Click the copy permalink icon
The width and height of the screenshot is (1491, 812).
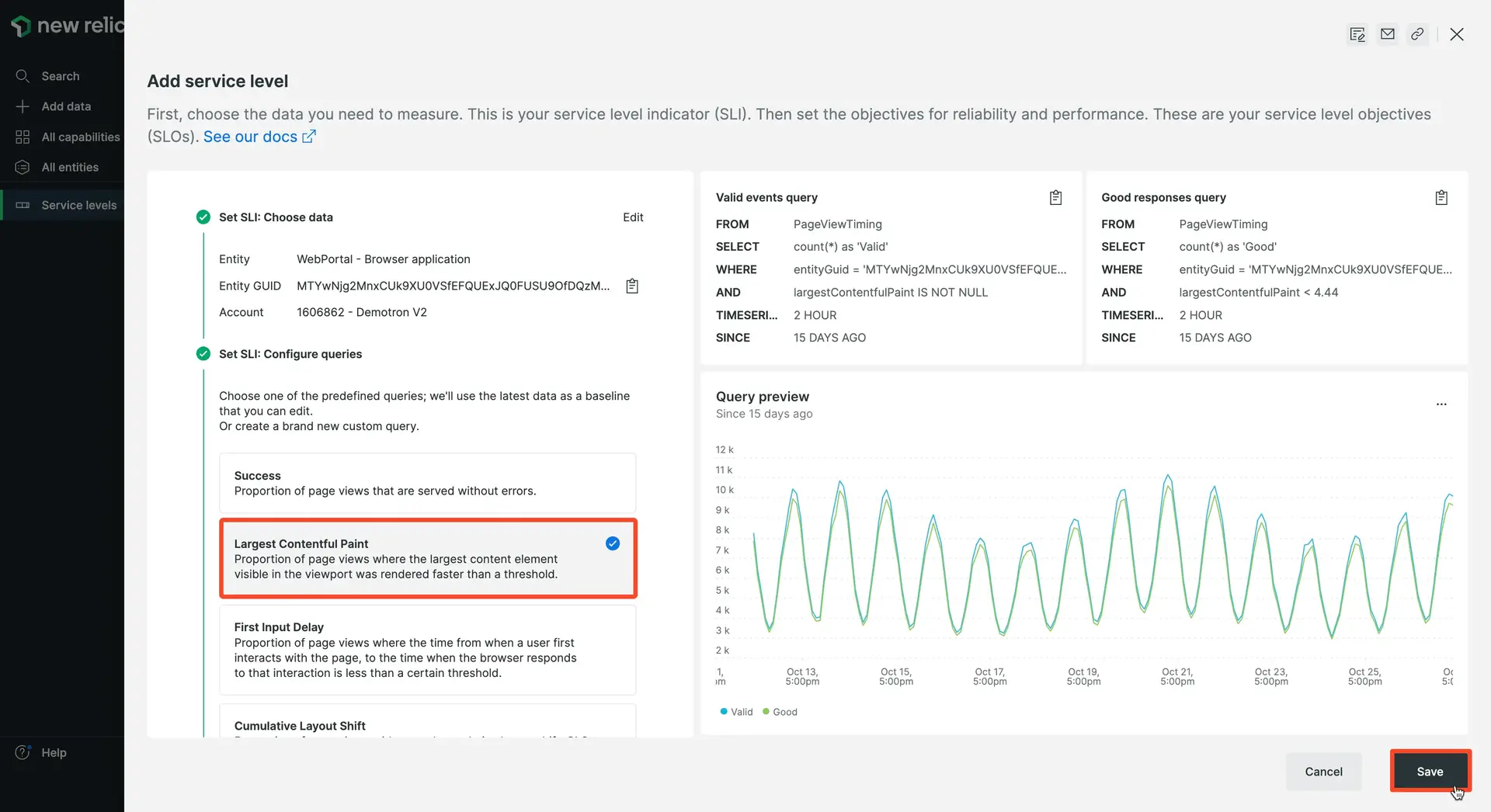coord(1417,34)
